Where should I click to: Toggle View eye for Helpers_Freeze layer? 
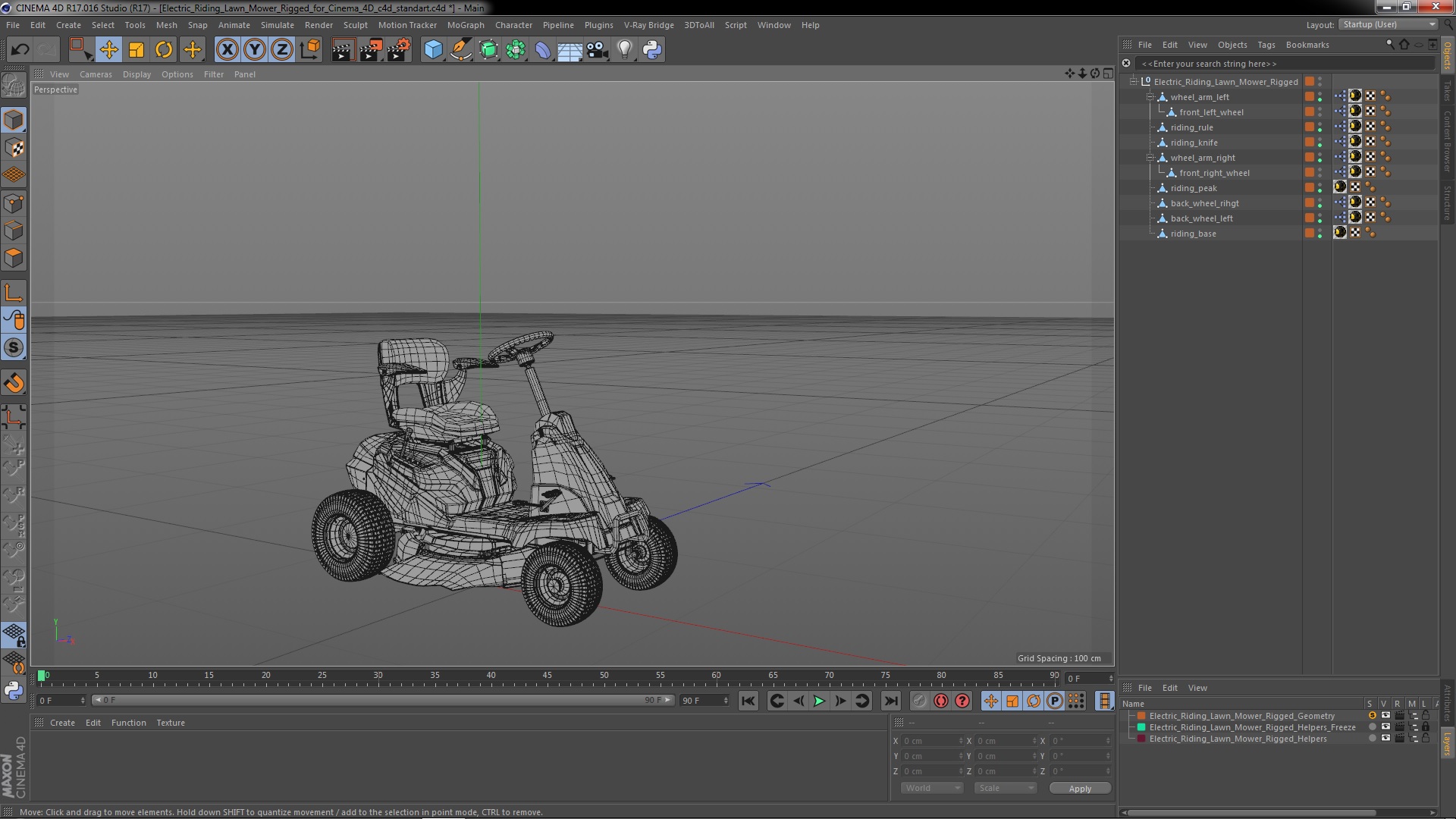[x=1385, y=727]
